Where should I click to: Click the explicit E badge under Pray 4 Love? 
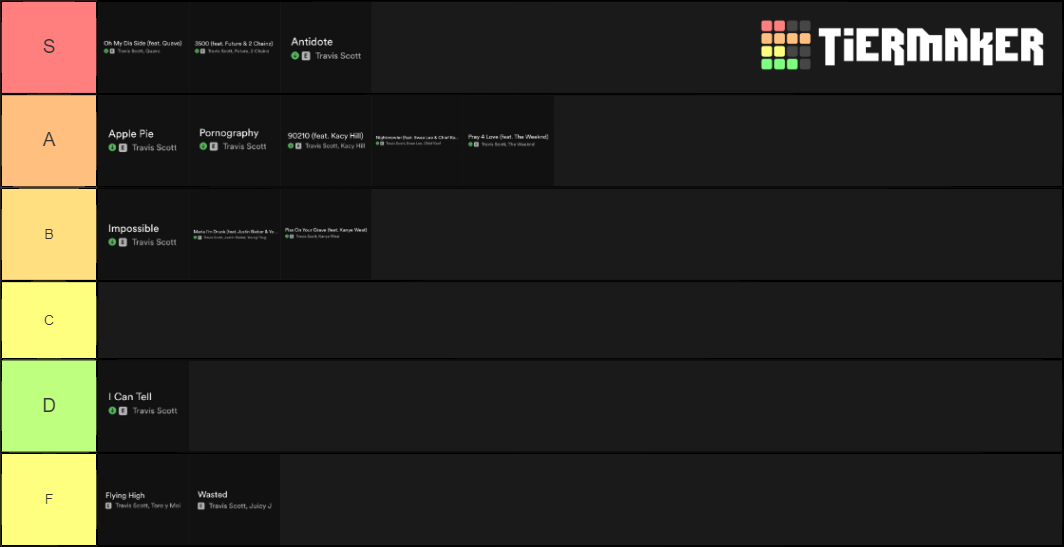click(x=476, y=144)
